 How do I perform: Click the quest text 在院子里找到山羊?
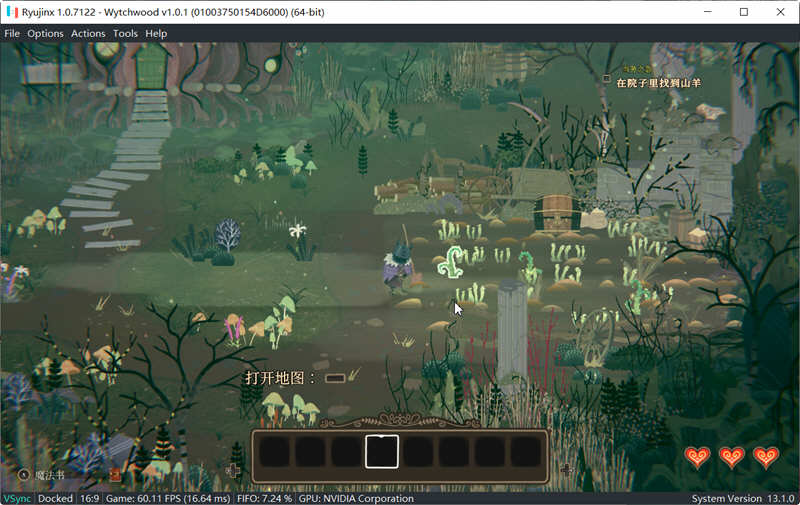659,83
